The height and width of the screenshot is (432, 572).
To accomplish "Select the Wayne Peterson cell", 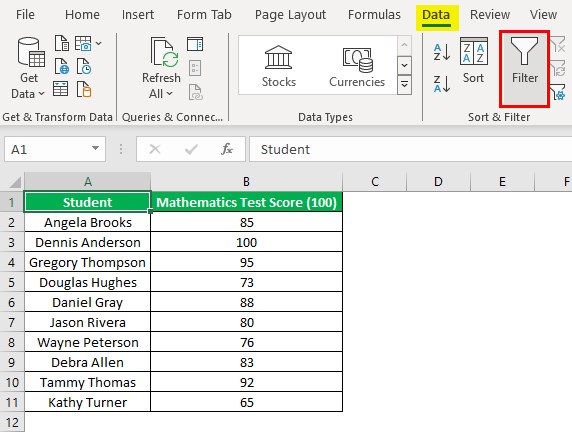I will tap(88, 342).
